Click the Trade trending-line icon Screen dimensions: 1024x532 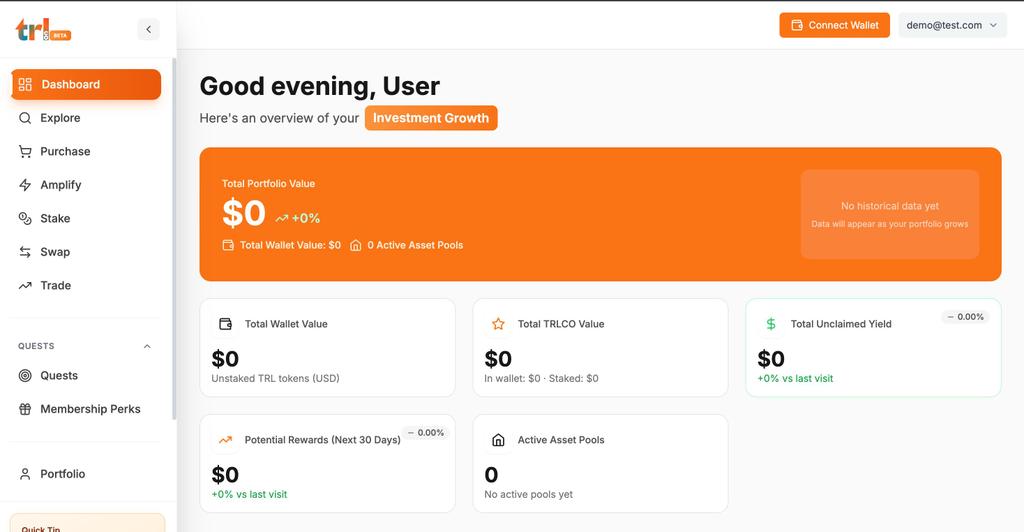pyautogui.click(x=25, y=285)
